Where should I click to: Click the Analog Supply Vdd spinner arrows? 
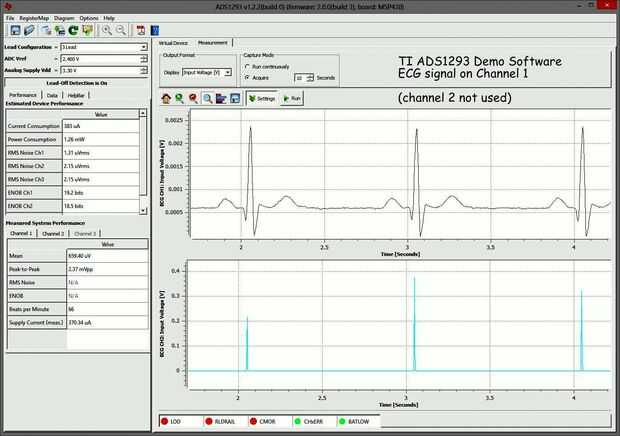pyautogui.click(x=144, y=70)
